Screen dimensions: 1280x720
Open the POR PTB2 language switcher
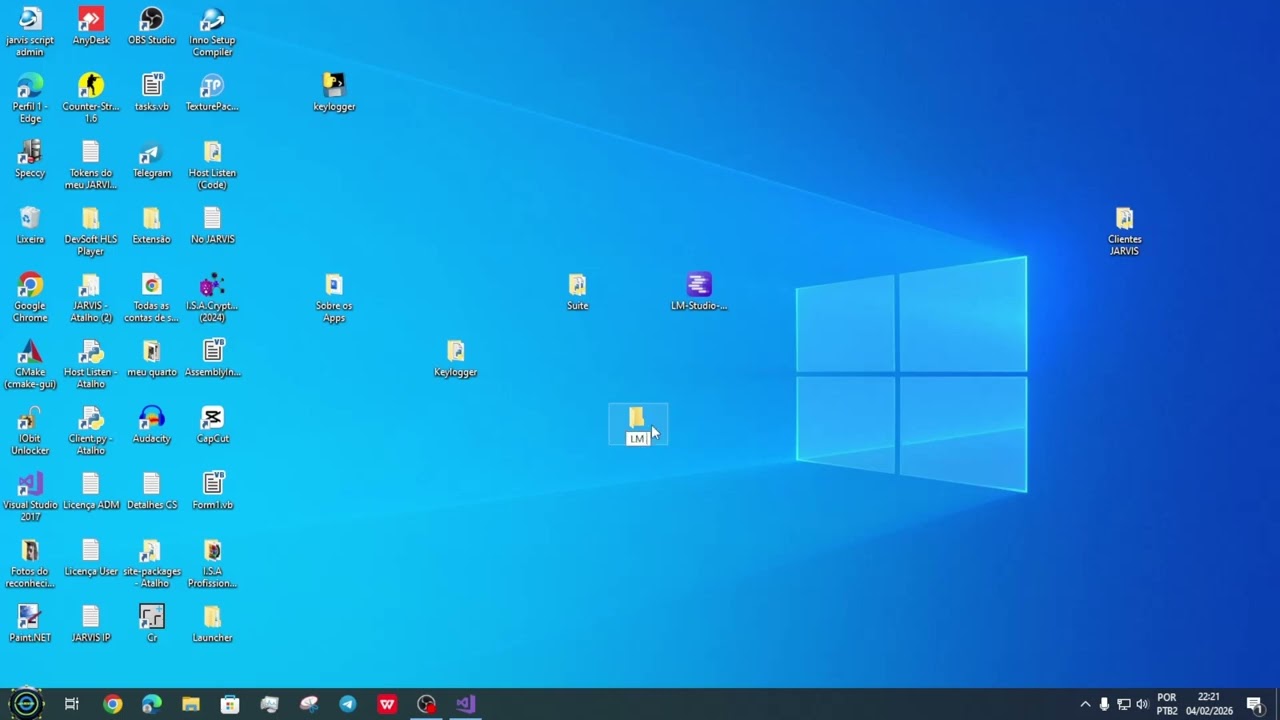click(1167, 704)
